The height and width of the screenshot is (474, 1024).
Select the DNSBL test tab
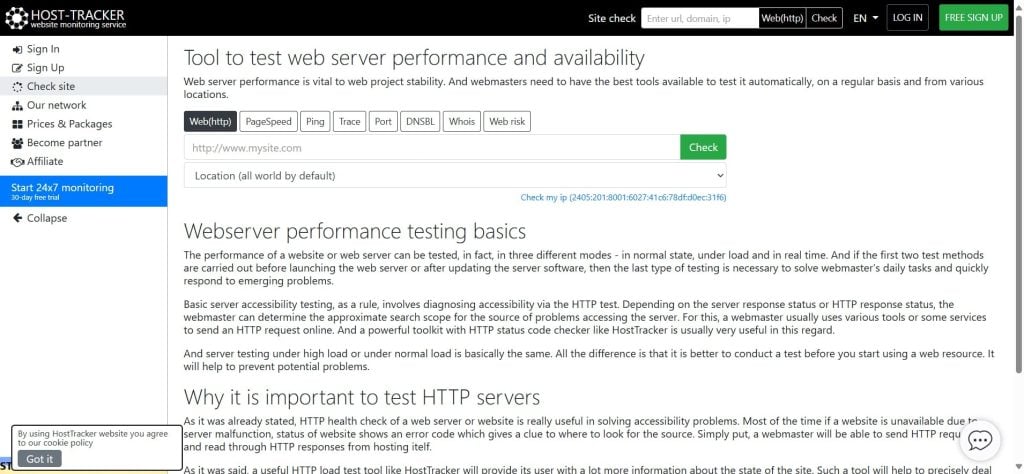click(419, 122)
